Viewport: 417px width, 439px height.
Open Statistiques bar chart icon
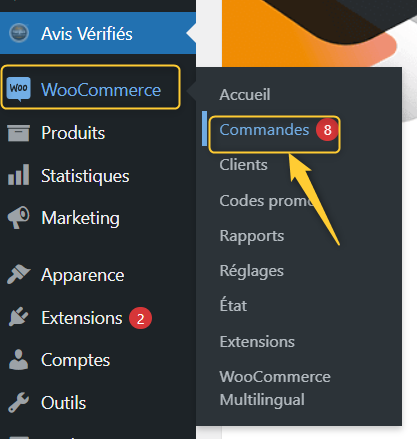click(x=19, y=175)
